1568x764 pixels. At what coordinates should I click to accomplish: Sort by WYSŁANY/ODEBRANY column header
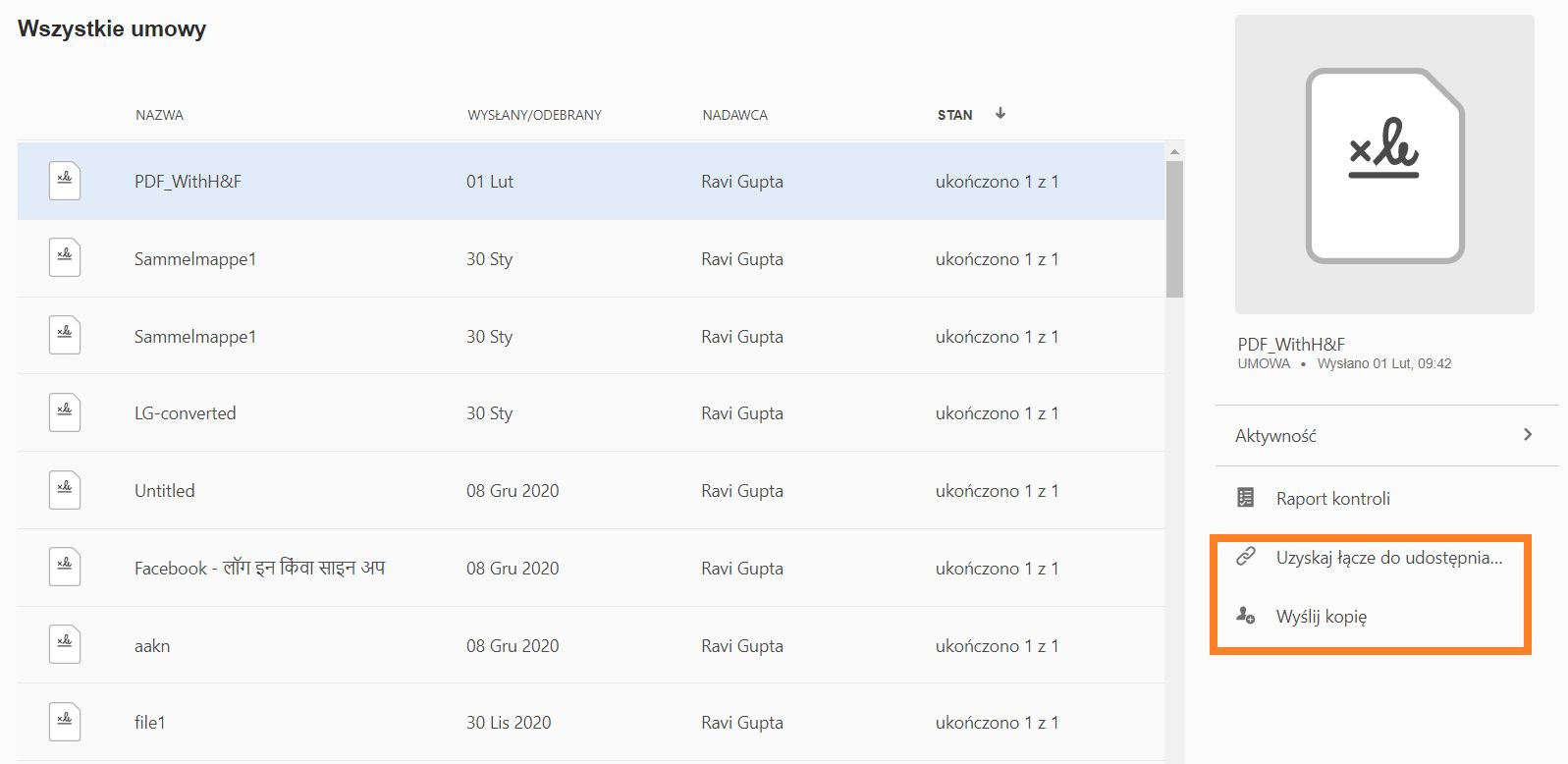click(x=534, y=115)
